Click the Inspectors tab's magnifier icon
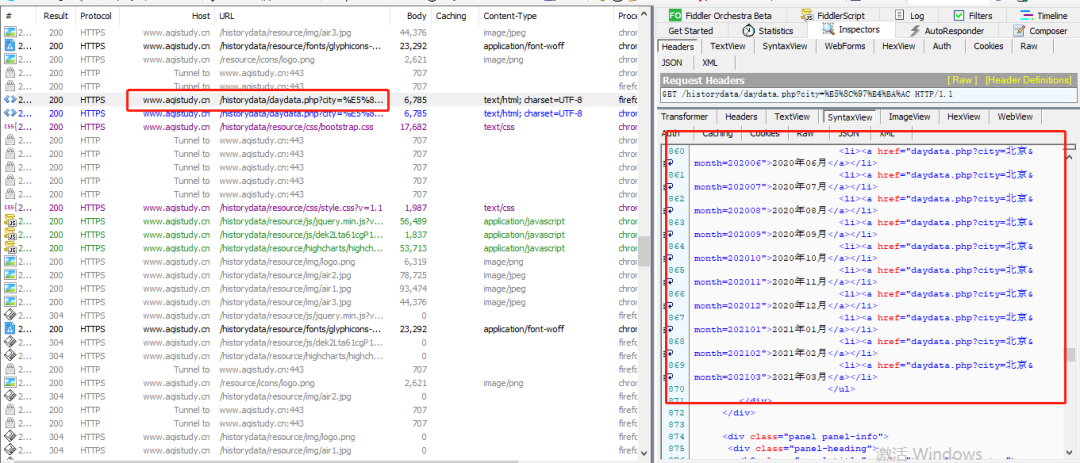Screen dimensions: 1080x463 829,30
